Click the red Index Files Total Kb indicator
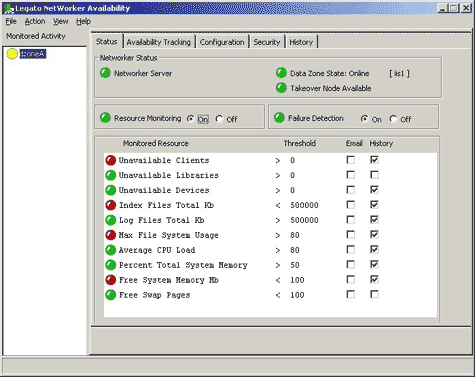 [111, 205]
